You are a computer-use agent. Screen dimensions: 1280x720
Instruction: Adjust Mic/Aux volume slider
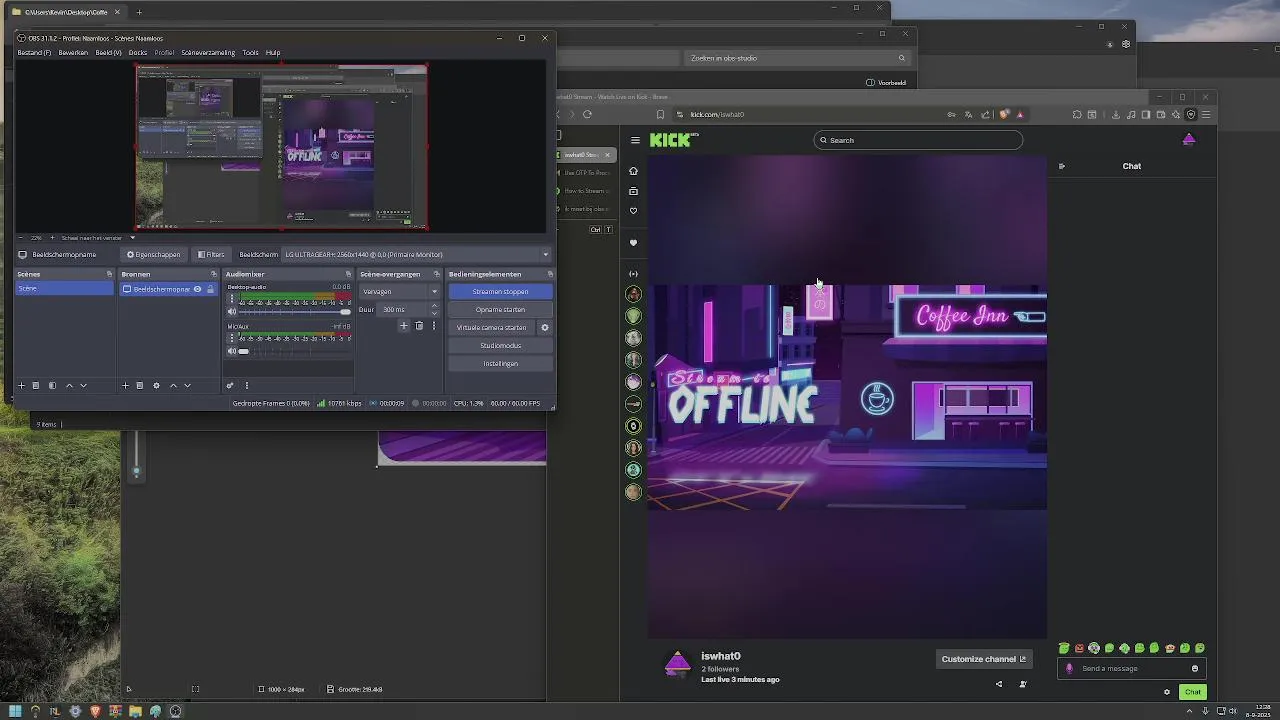tap(295, 351)
